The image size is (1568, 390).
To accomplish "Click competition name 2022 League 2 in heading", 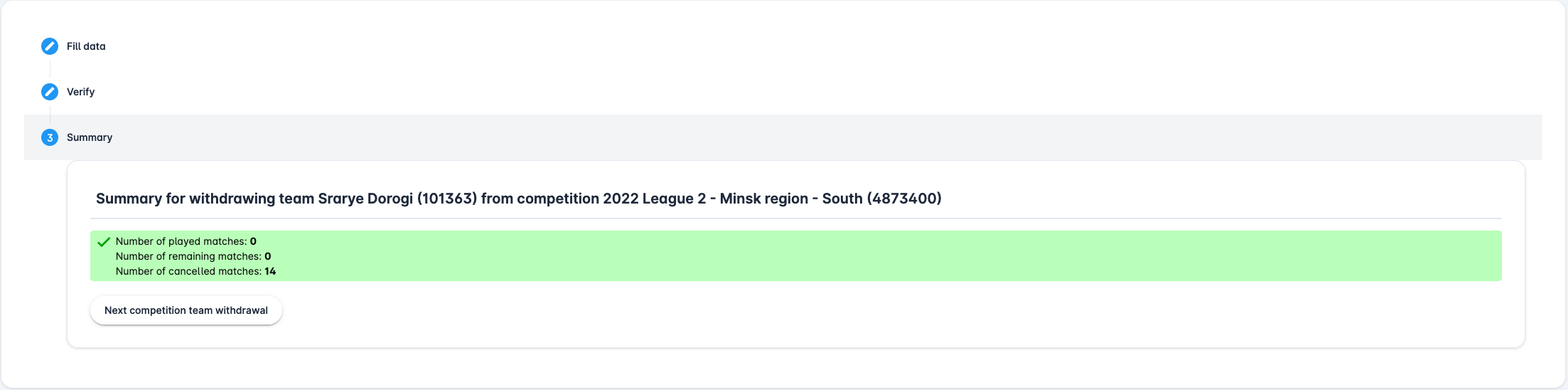I will [654, 199].
